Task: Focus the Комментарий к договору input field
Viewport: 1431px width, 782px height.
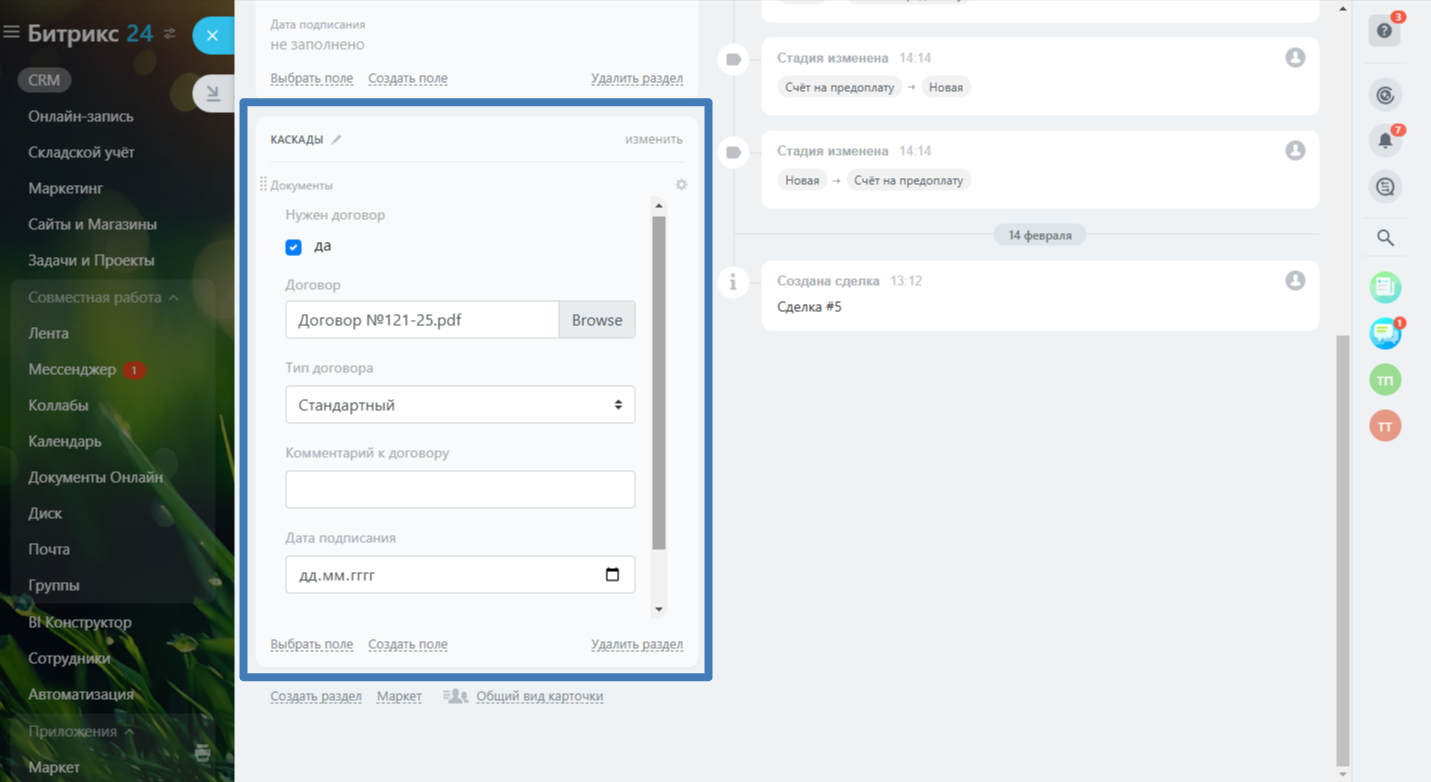Action: (x=460, y=490)
